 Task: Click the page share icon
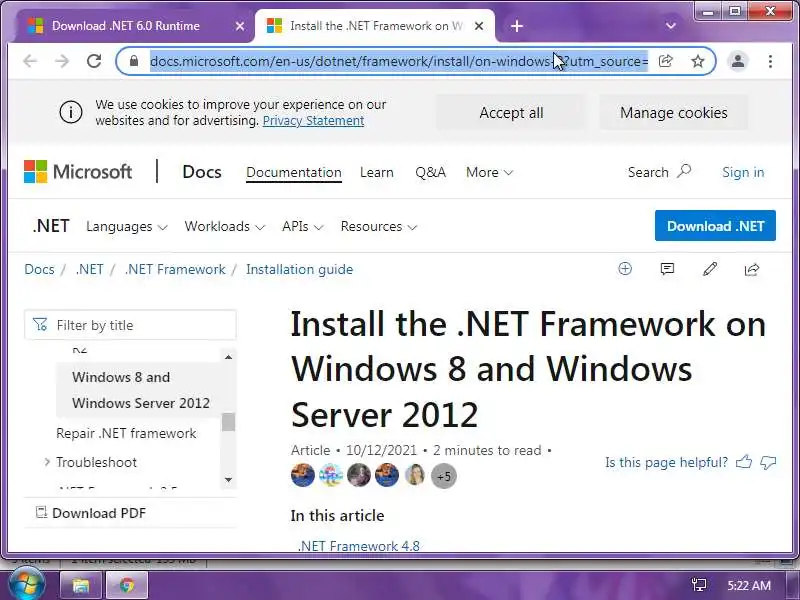click(x=752, y=269)
